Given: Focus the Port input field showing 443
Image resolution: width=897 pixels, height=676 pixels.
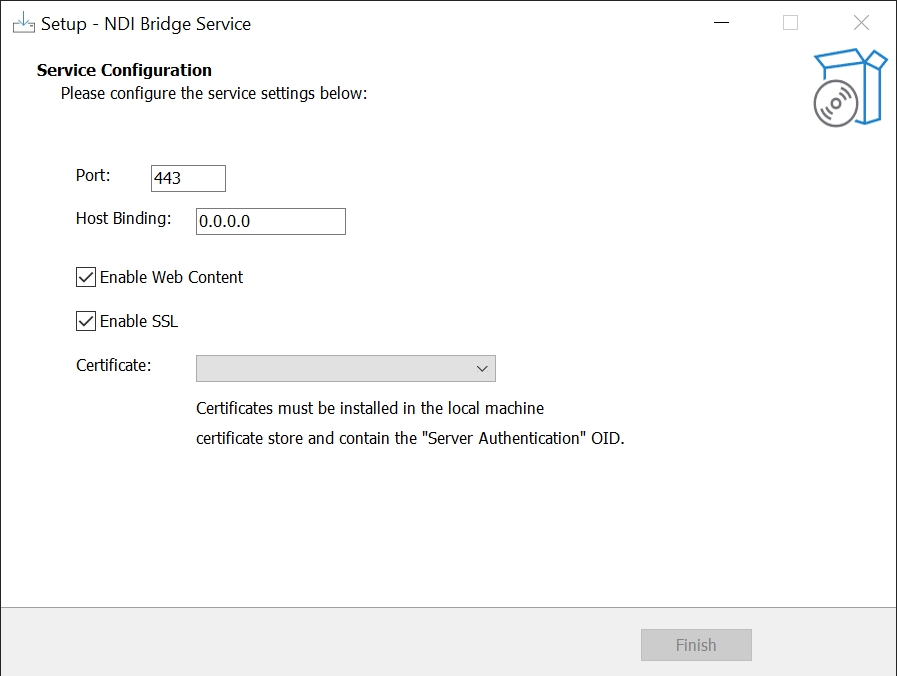Looking at the screenshot, I should pos(188,178).
